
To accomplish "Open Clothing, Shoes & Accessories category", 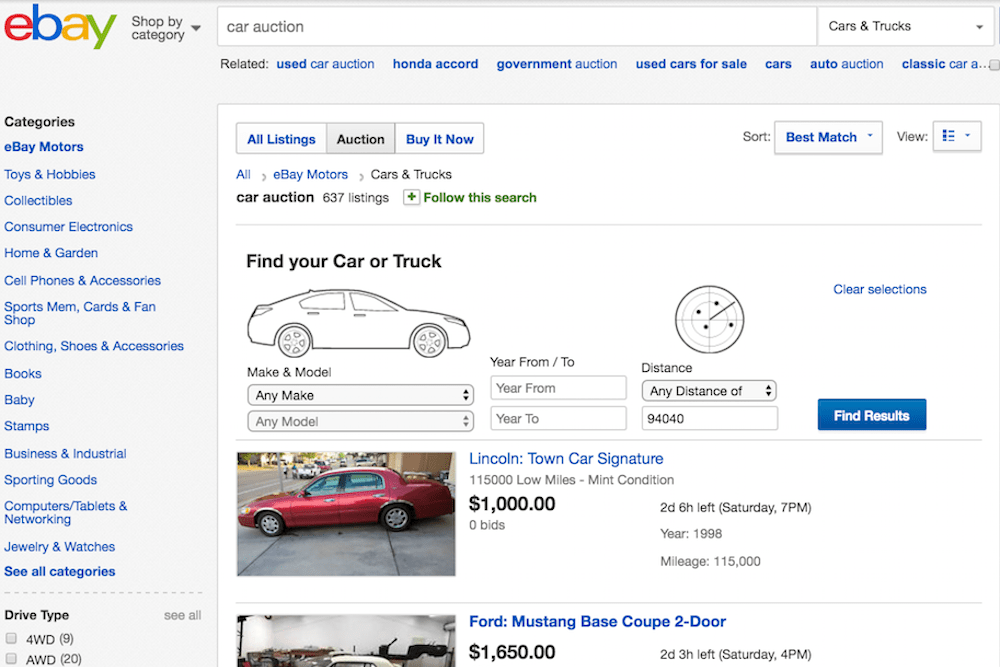I will [94, 346].
